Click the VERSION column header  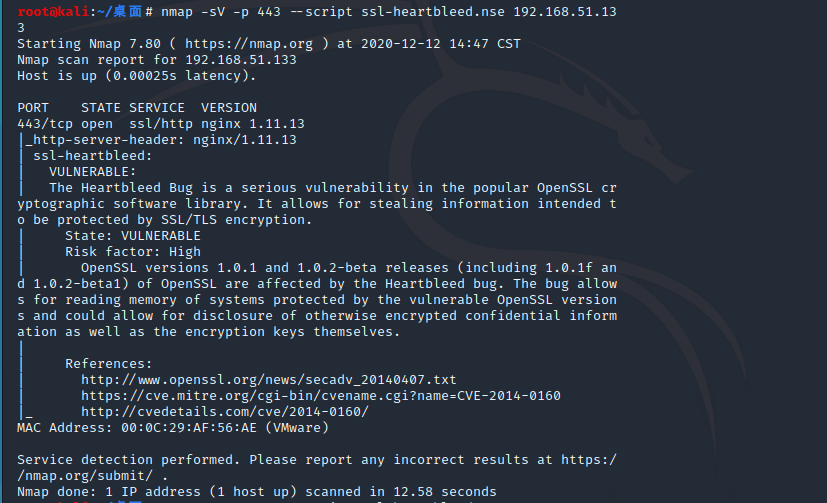coord(229,108)
